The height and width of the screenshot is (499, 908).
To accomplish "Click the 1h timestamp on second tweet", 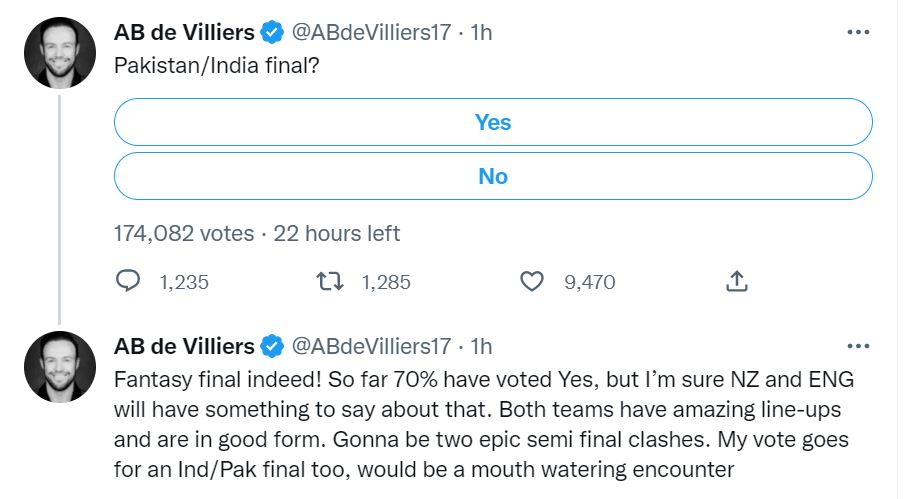I will (x=481, y=347).
